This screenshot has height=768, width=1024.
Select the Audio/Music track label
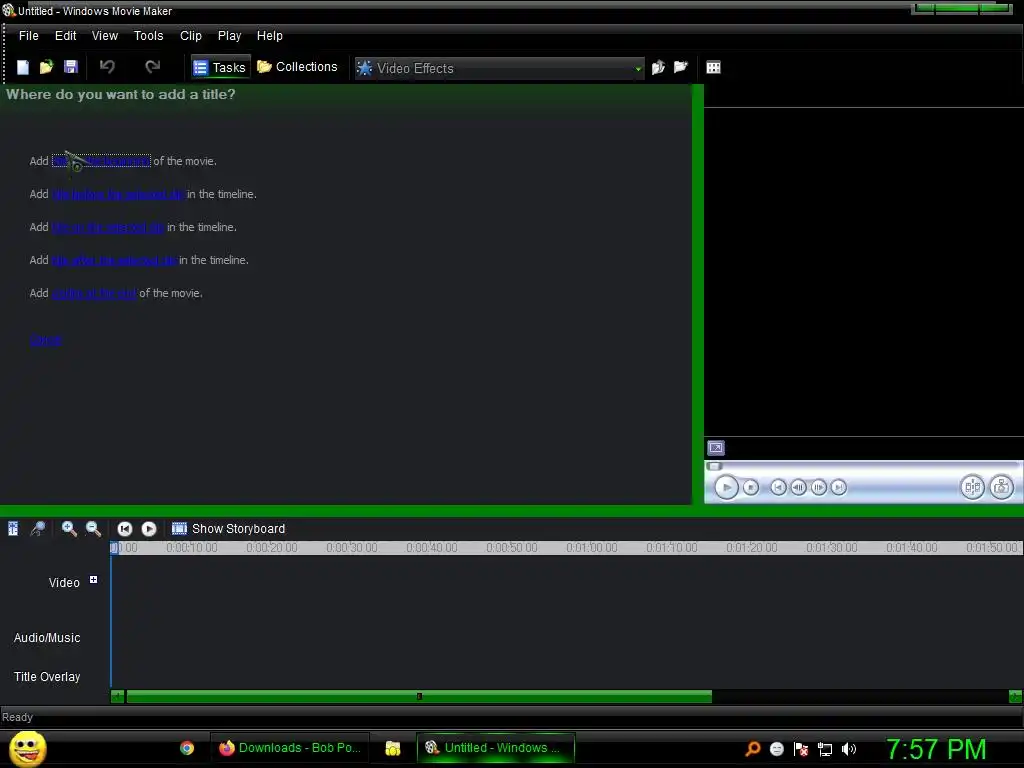pyautogui.click(x=47, y=637)
